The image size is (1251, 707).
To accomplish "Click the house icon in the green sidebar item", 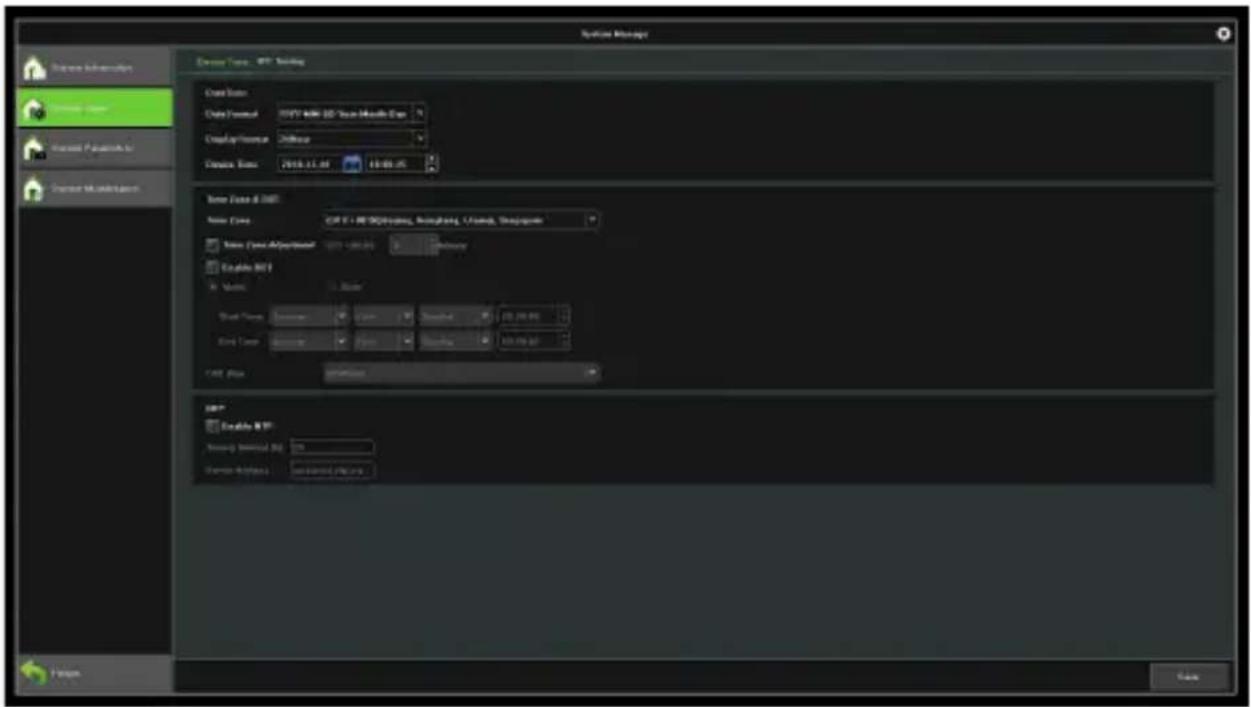I will 35,108.
